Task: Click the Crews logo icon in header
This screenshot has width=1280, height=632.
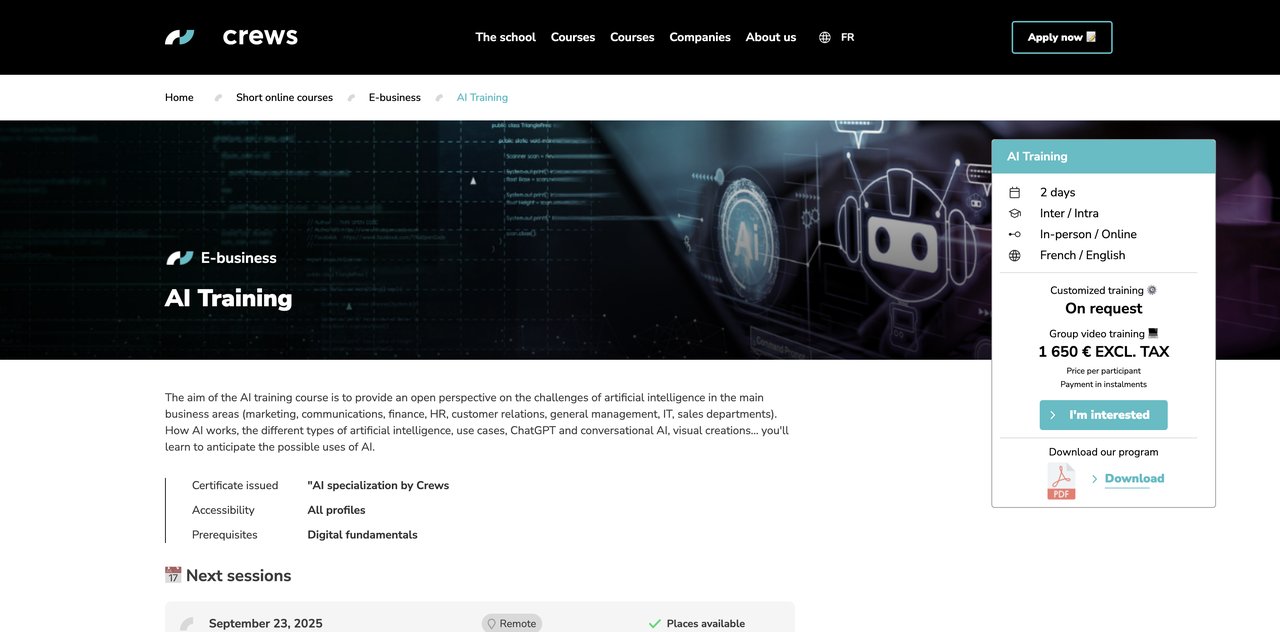Action: [x=180, y=37]
